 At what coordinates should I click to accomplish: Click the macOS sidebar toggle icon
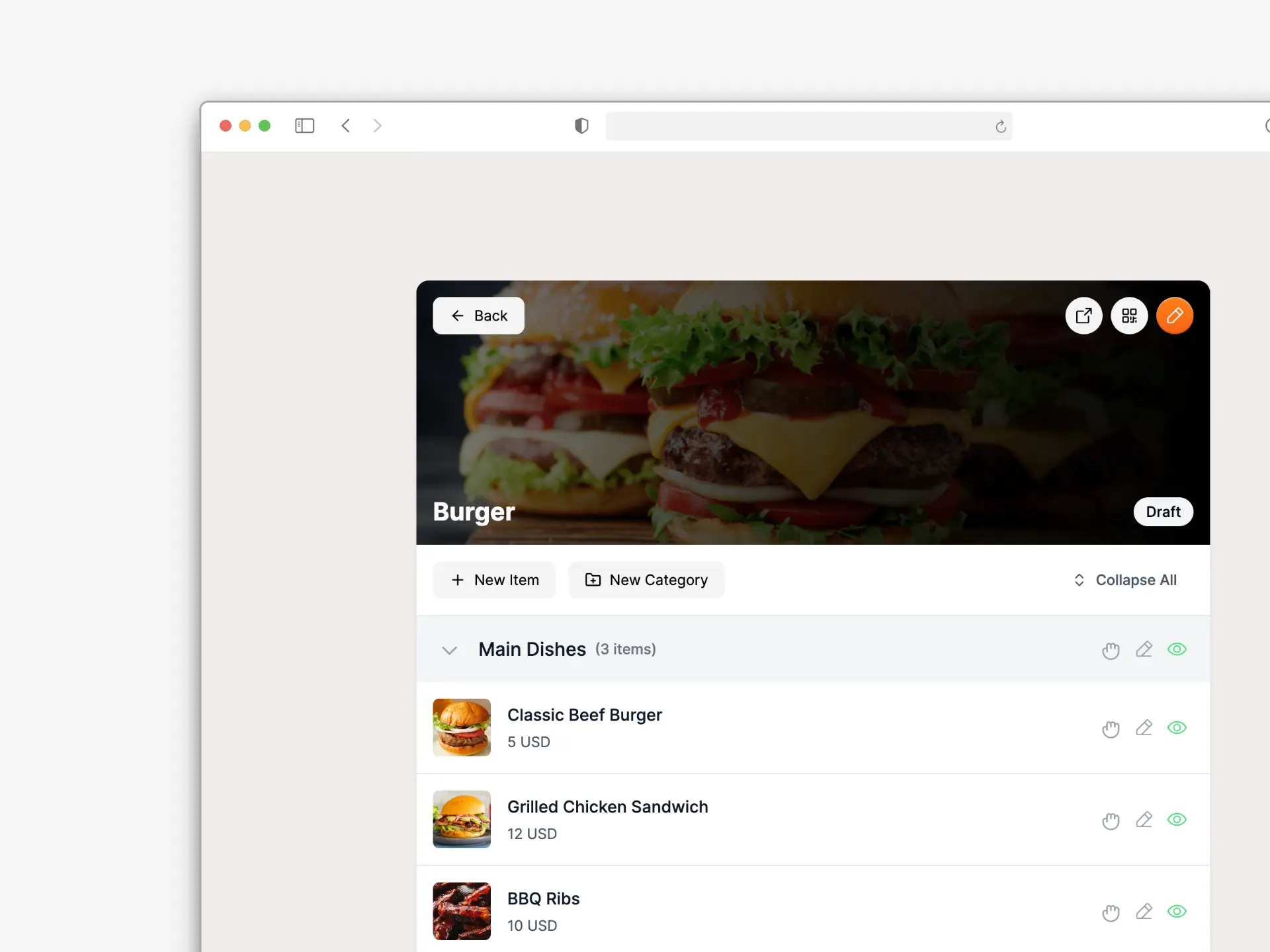click(x=305, y=125)
